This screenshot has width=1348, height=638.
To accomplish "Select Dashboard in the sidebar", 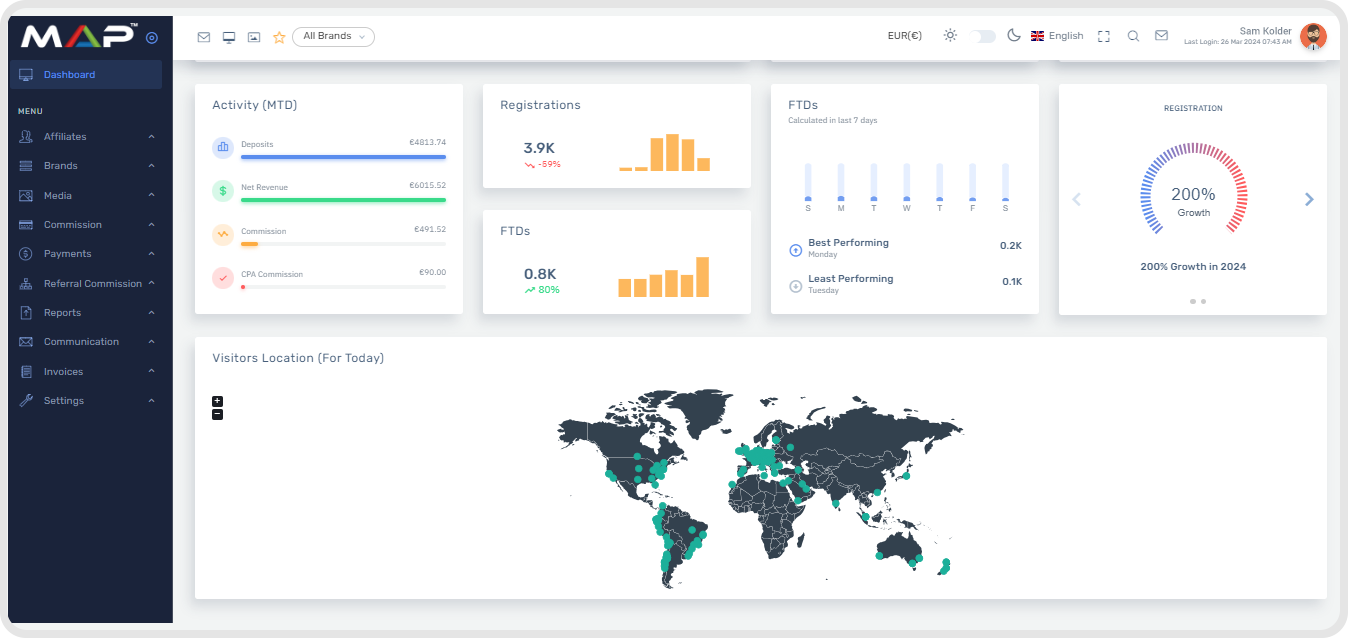I will click(x=69, y=75).
